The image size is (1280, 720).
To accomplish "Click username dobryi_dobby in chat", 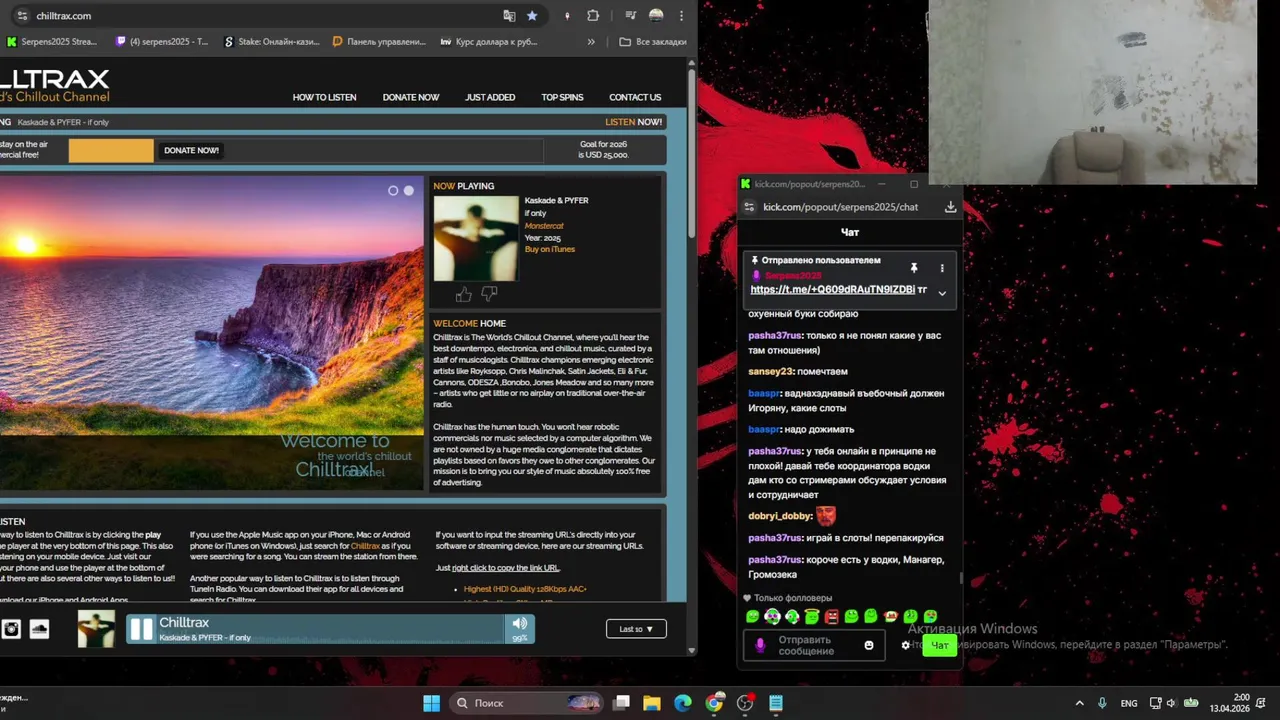I will 780,516.
